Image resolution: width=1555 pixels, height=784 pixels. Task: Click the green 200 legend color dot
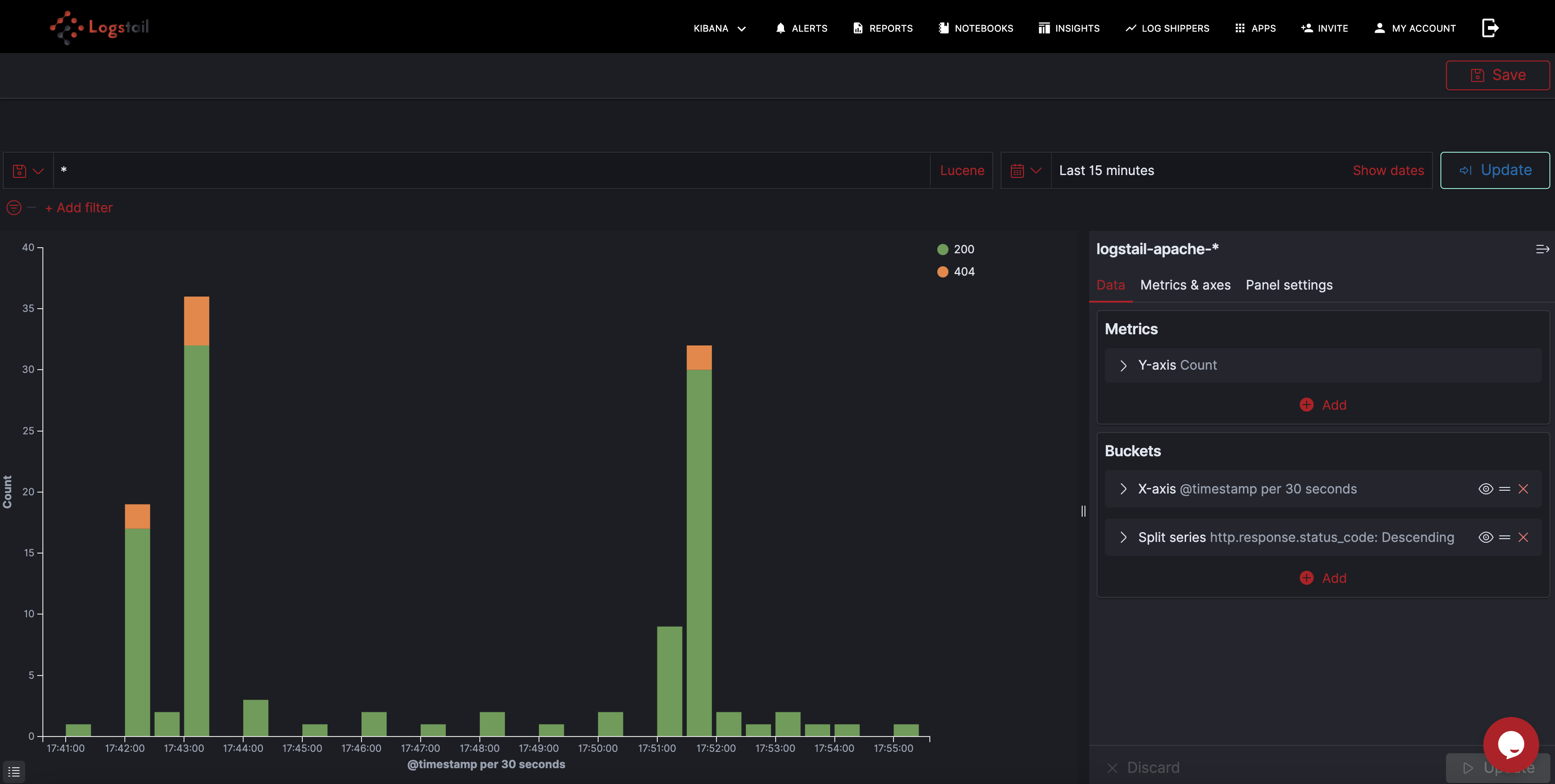942,250
